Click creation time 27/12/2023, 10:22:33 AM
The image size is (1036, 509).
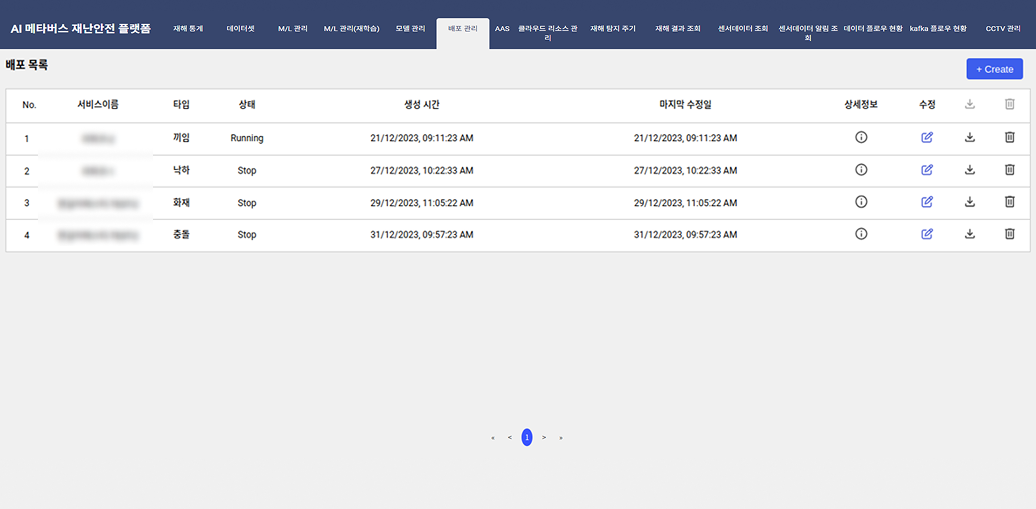coord(422,171)
